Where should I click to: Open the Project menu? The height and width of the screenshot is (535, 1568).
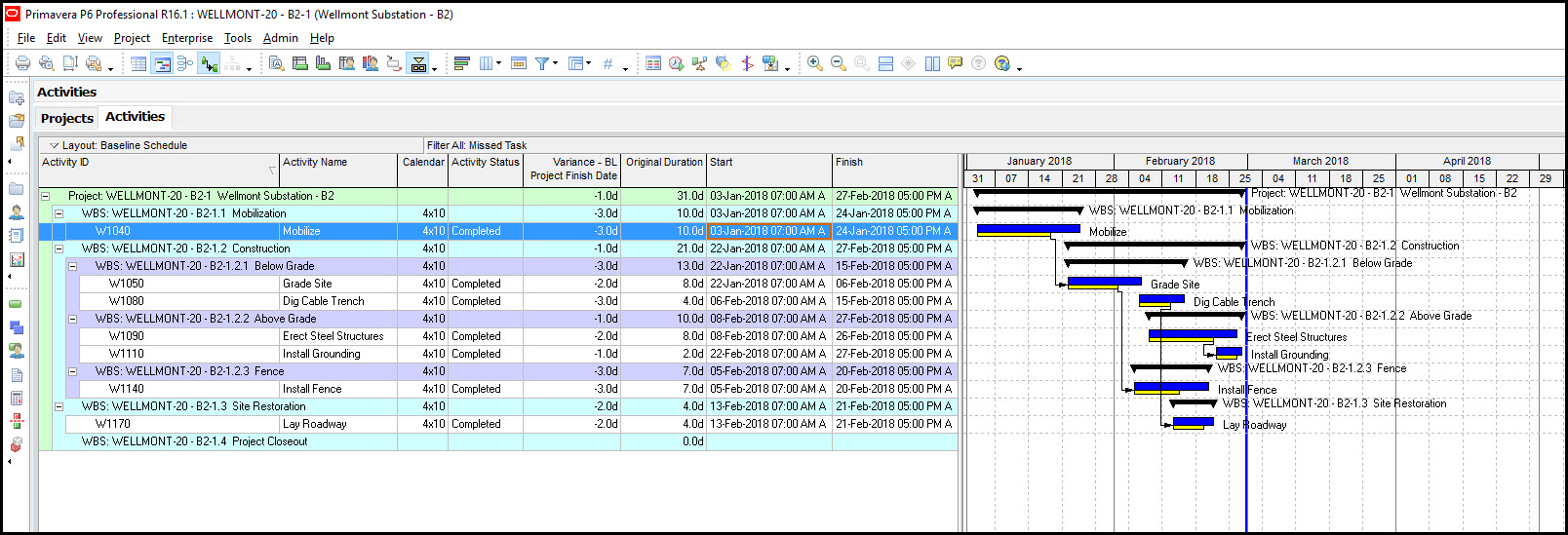(x=132, y=38)
